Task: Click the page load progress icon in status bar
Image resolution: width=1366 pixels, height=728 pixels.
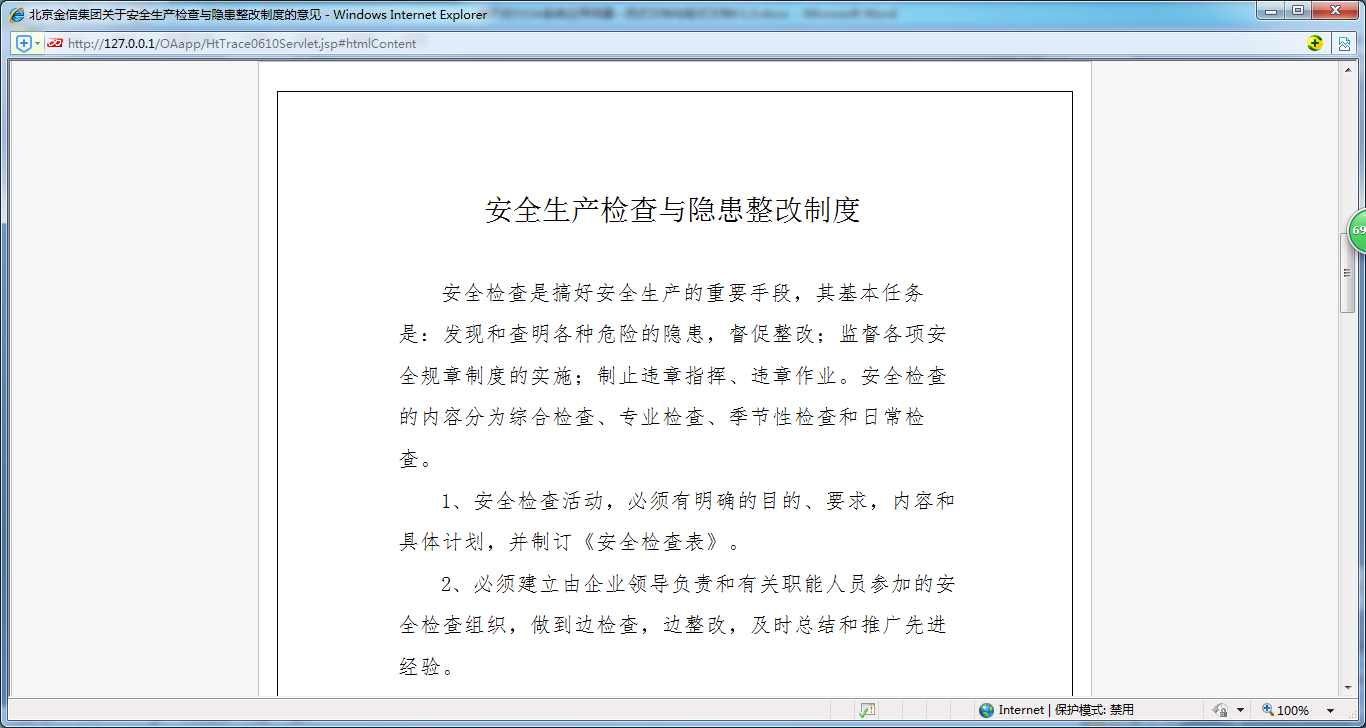Action: coord(866,710)
